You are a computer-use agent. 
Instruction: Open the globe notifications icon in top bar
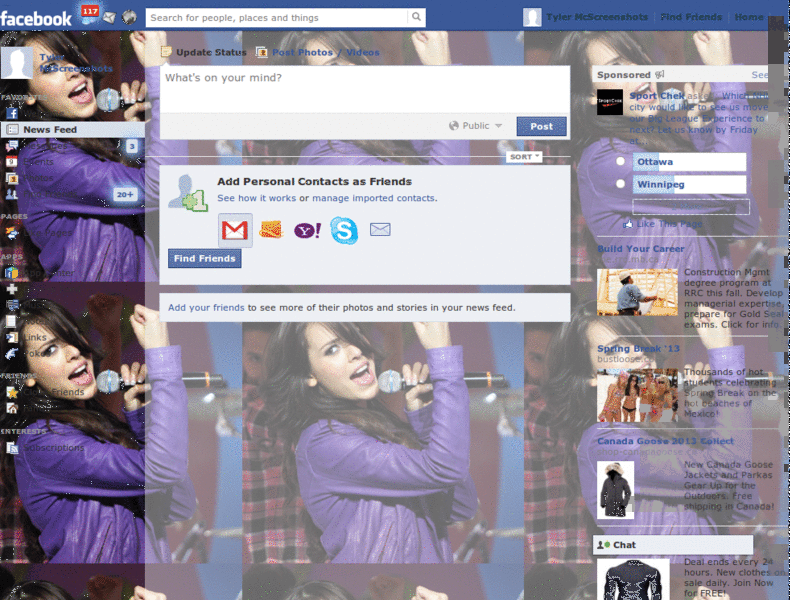coord(129,17)
